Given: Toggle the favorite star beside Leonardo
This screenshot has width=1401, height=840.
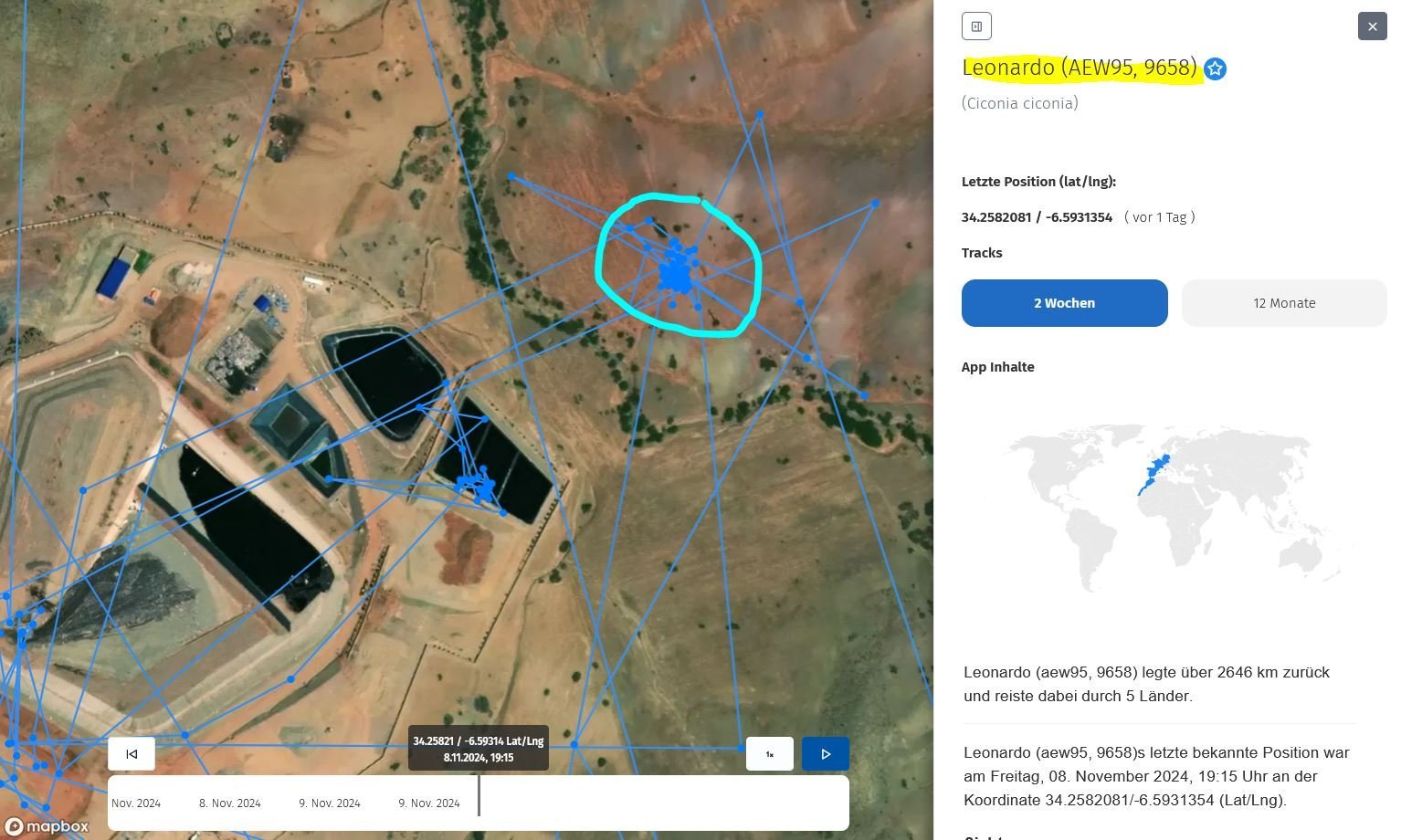Looking at the screenshot, I should tap(1215, 69).
